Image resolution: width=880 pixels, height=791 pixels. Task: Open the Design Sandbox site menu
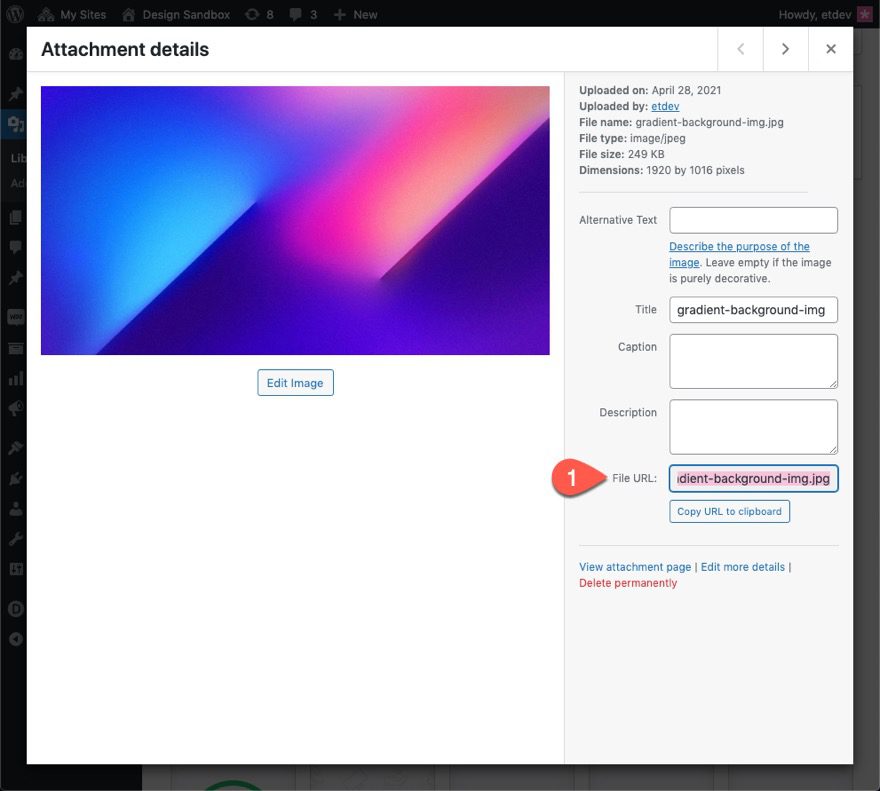point(177,14)
